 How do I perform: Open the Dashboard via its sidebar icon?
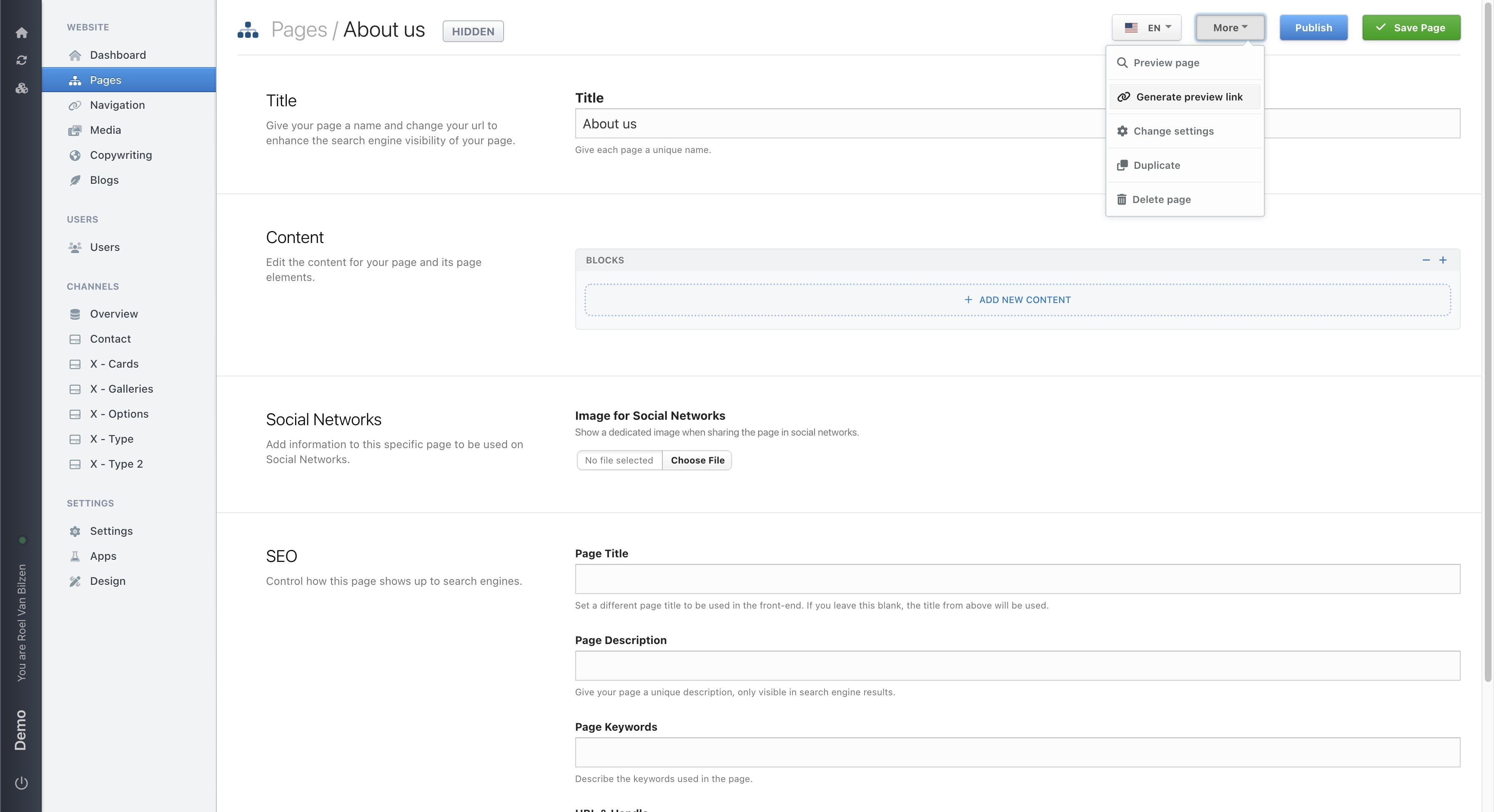(x=75, y=55)
